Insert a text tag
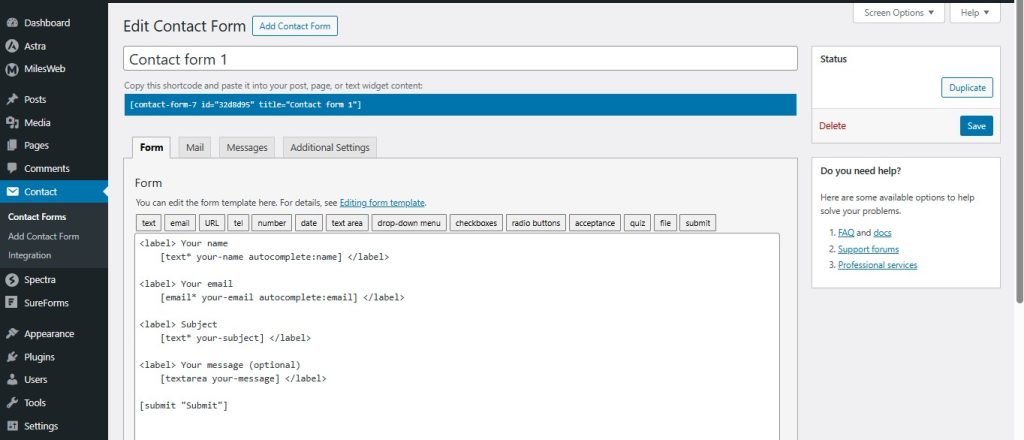Screen dimensions: 1024x440 [149, 223]
